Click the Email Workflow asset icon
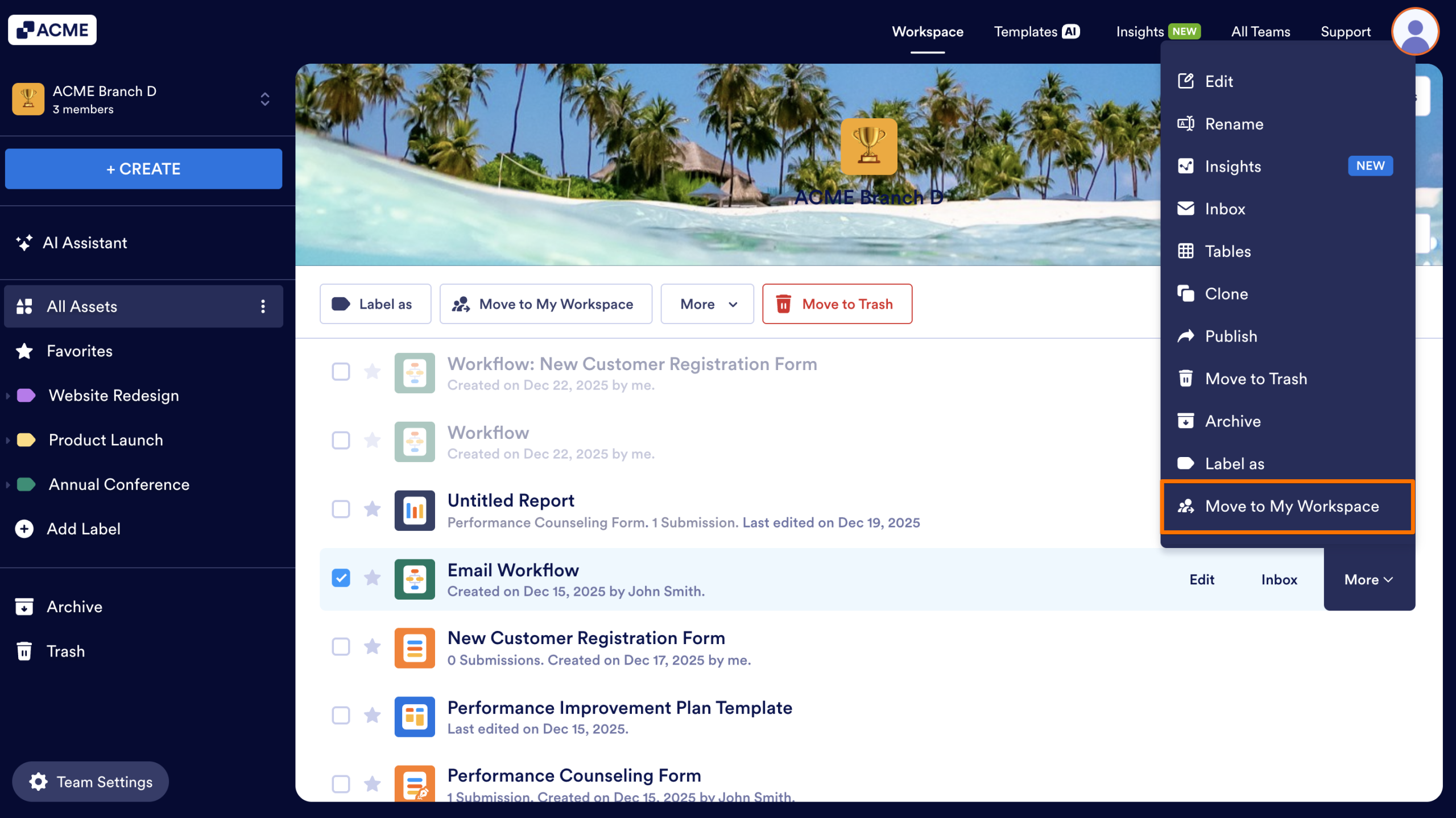 [x=415, y=579]
